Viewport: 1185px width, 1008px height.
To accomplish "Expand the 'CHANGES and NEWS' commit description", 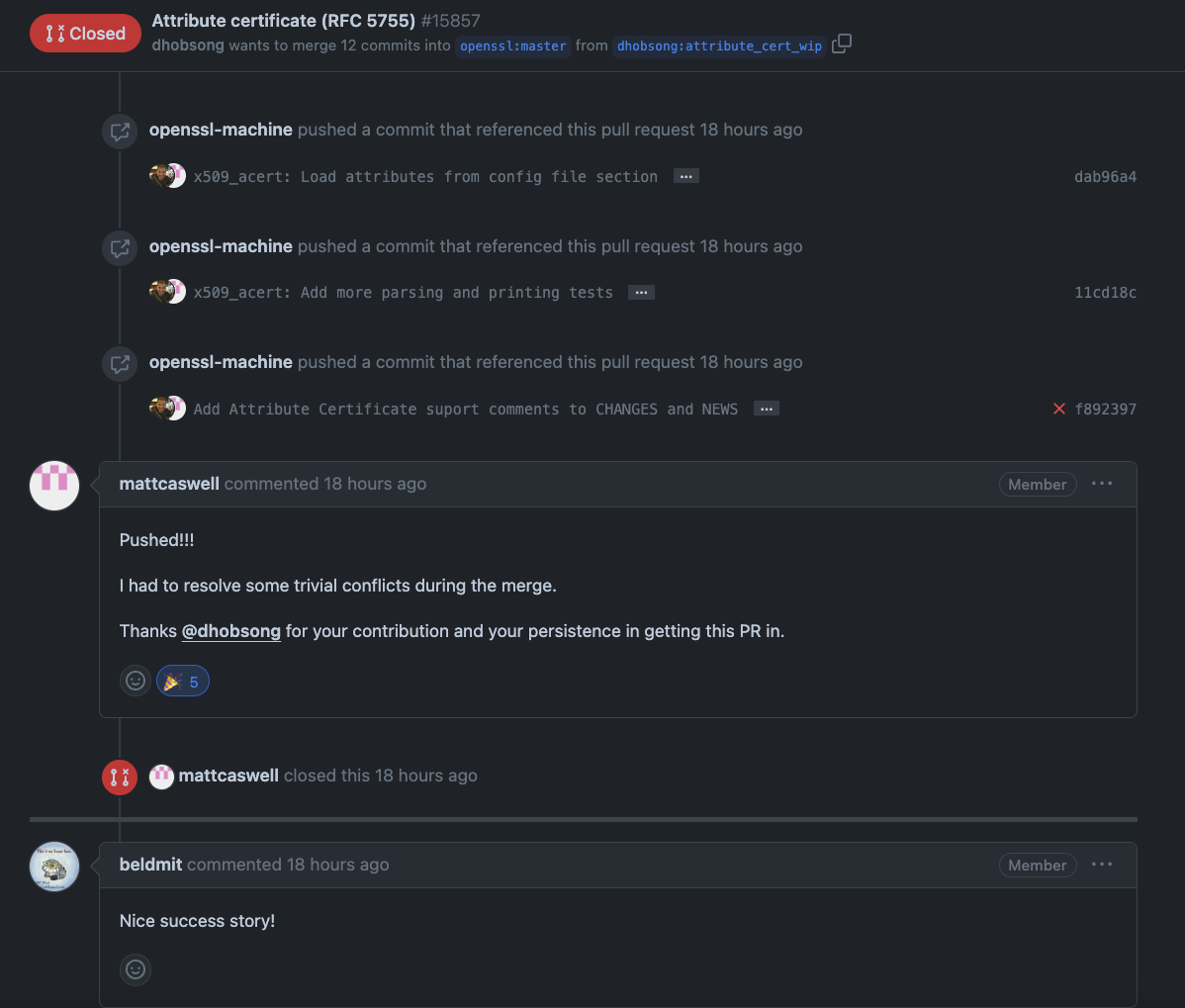I will pos(767,409).
